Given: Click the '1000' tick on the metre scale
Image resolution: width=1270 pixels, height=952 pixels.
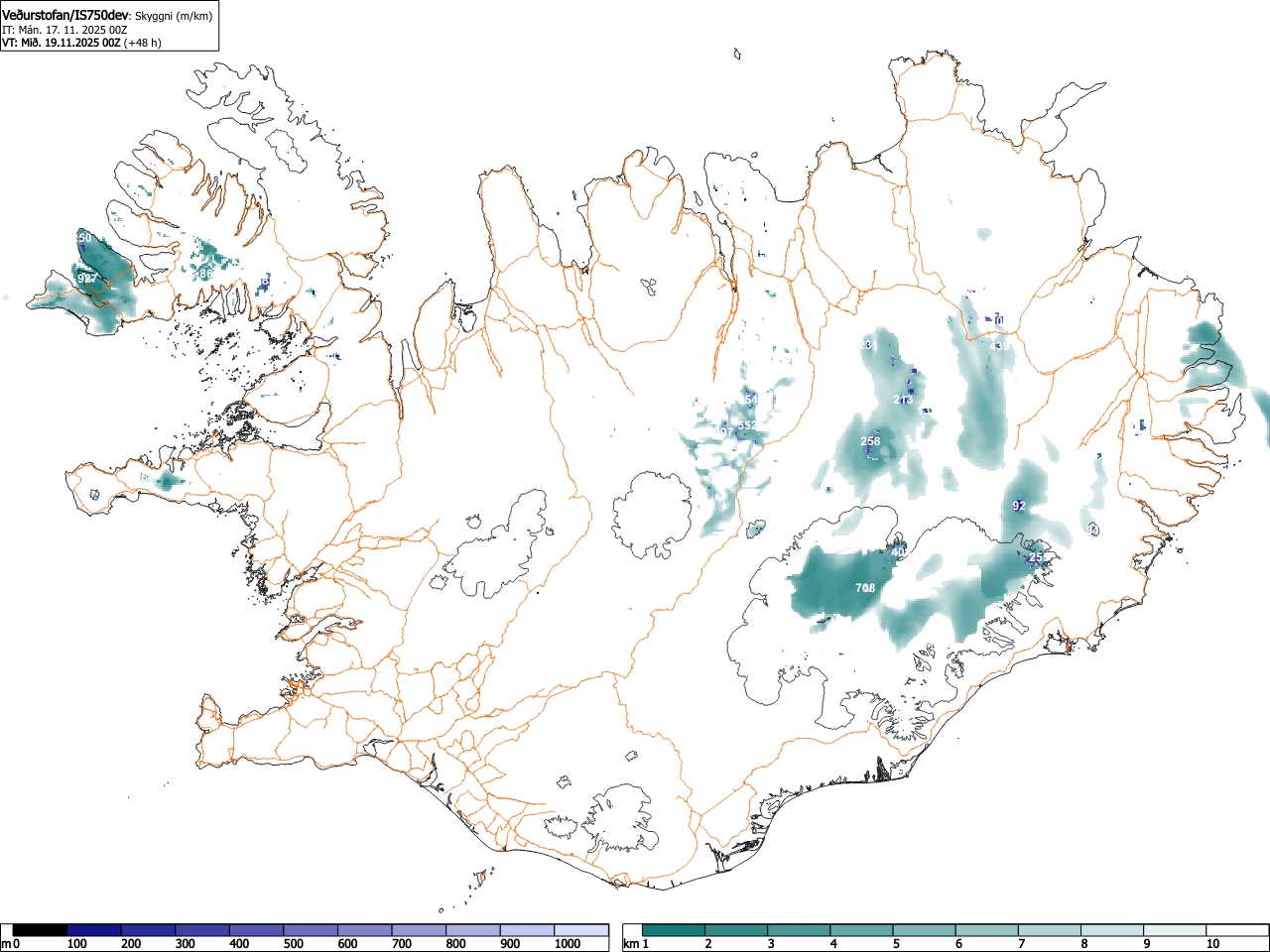Looking at the screenshot, I should 568,944.
